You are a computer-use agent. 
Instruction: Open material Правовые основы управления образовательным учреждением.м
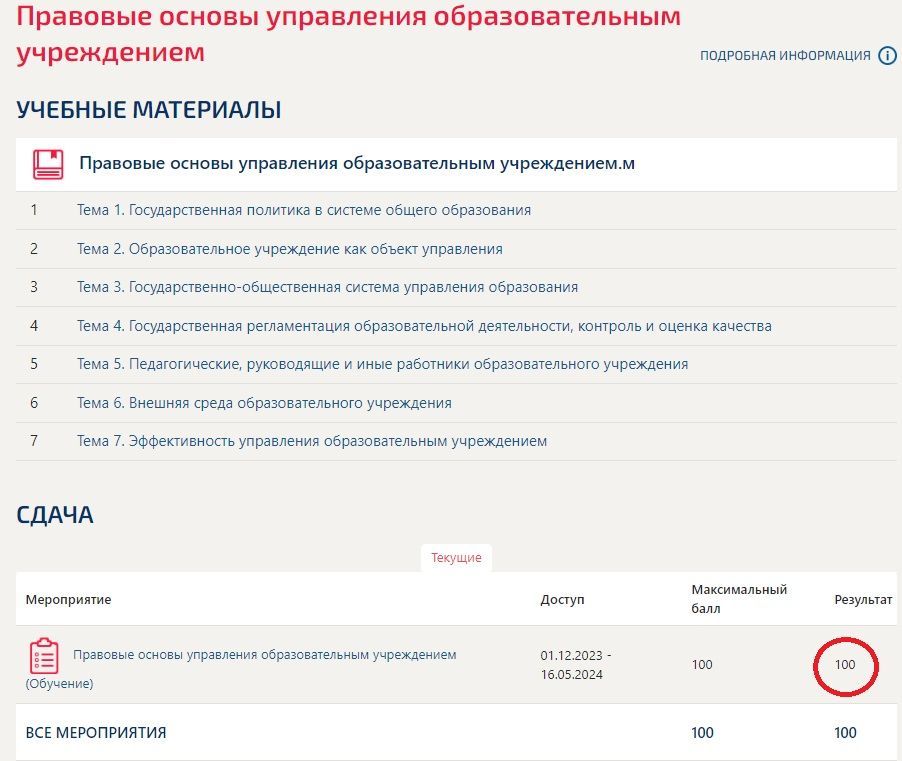(x=357, y=163)
